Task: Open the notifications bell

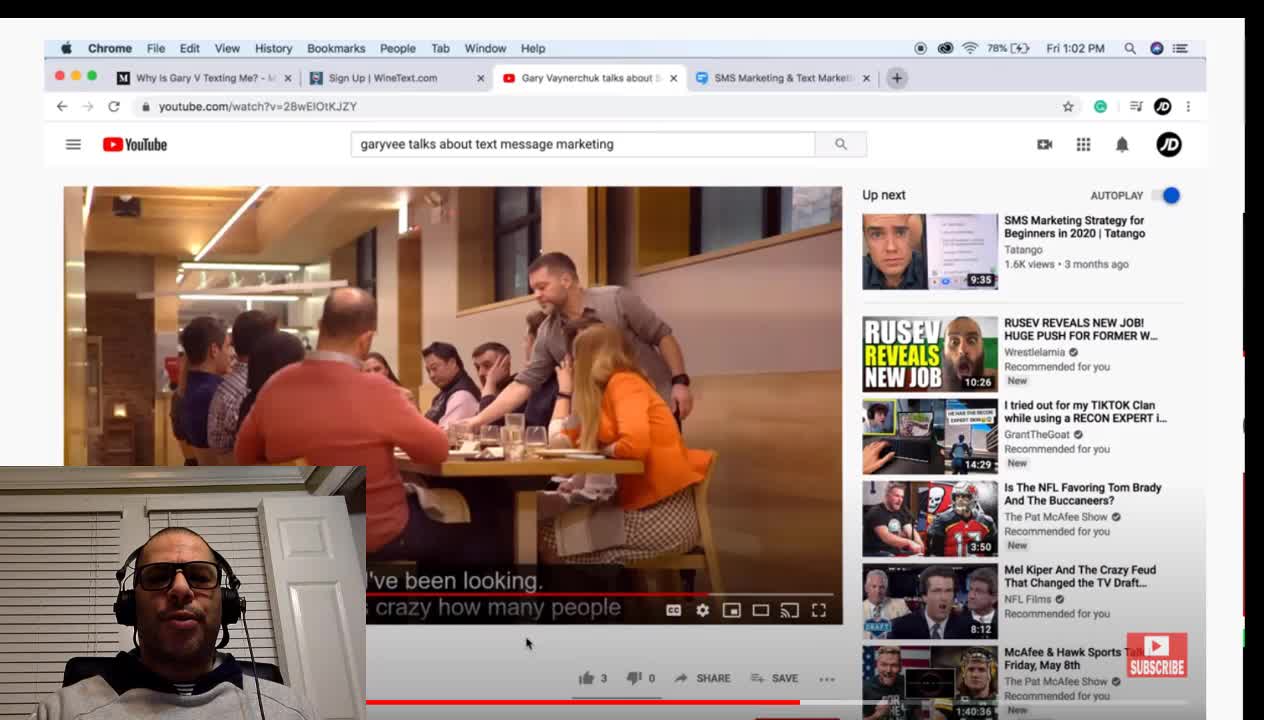Action: pyautogui.click(x=1122, y=144)
